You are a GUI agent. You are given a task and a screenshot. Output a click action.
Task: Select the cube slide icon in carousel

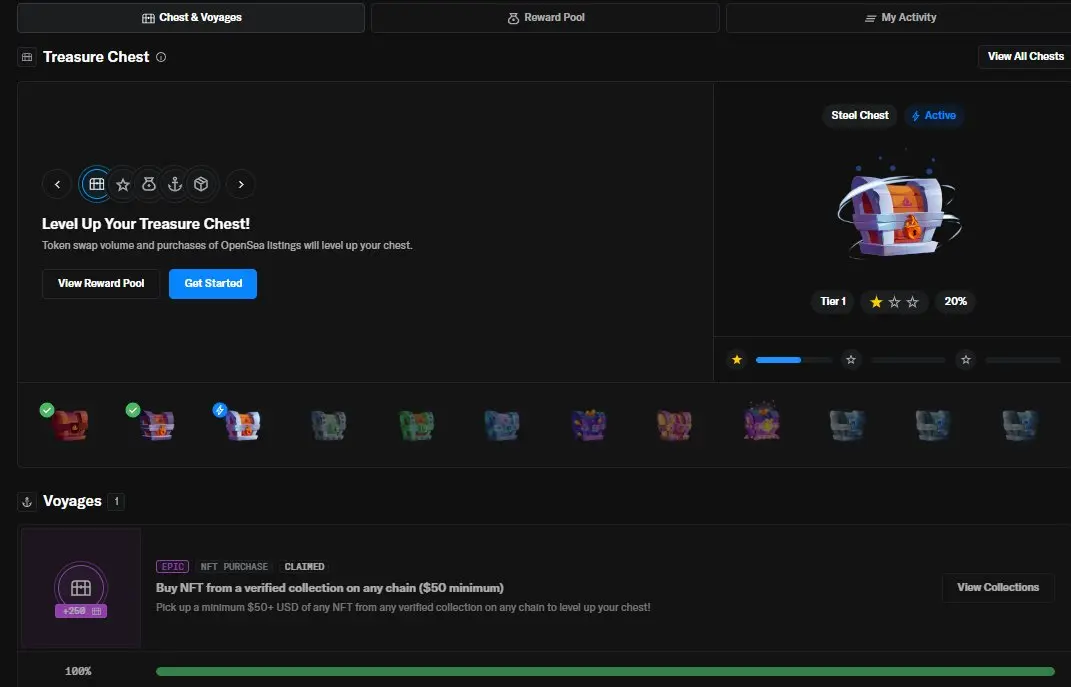[x=201, y=184]
